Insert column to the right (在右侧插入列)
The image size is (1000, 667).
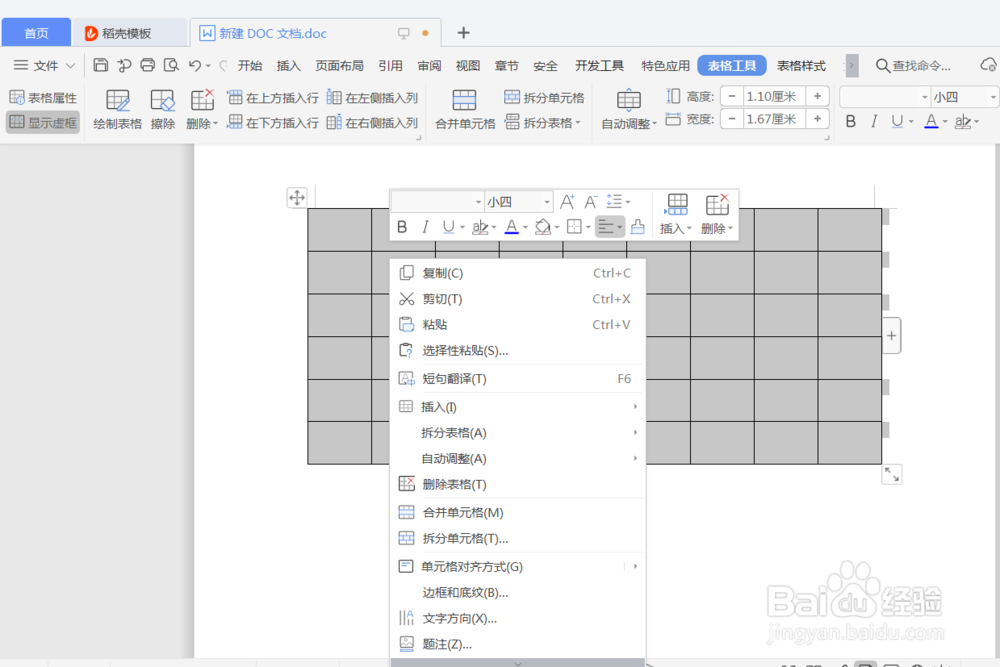[x=372, y=122]
